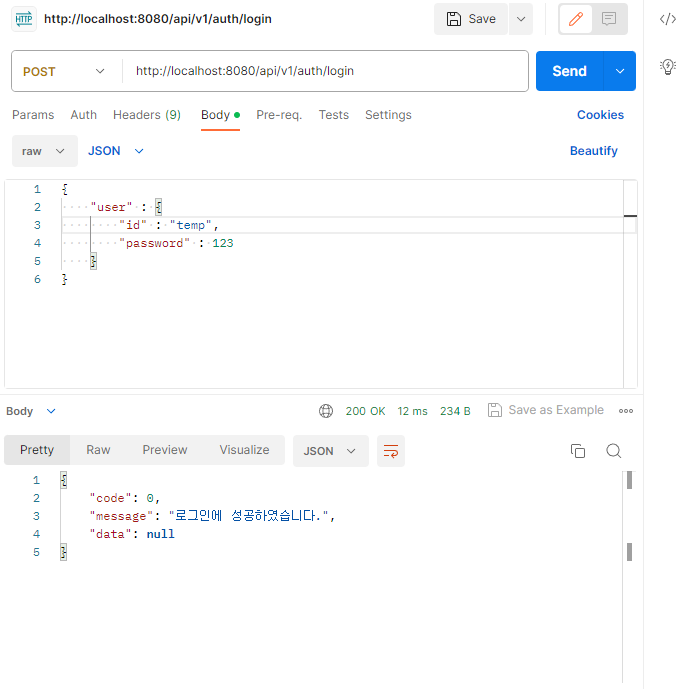The width and height of the screenshot is (688, 689).
Task: Open the Params tab
Action: tap(33, 115)
